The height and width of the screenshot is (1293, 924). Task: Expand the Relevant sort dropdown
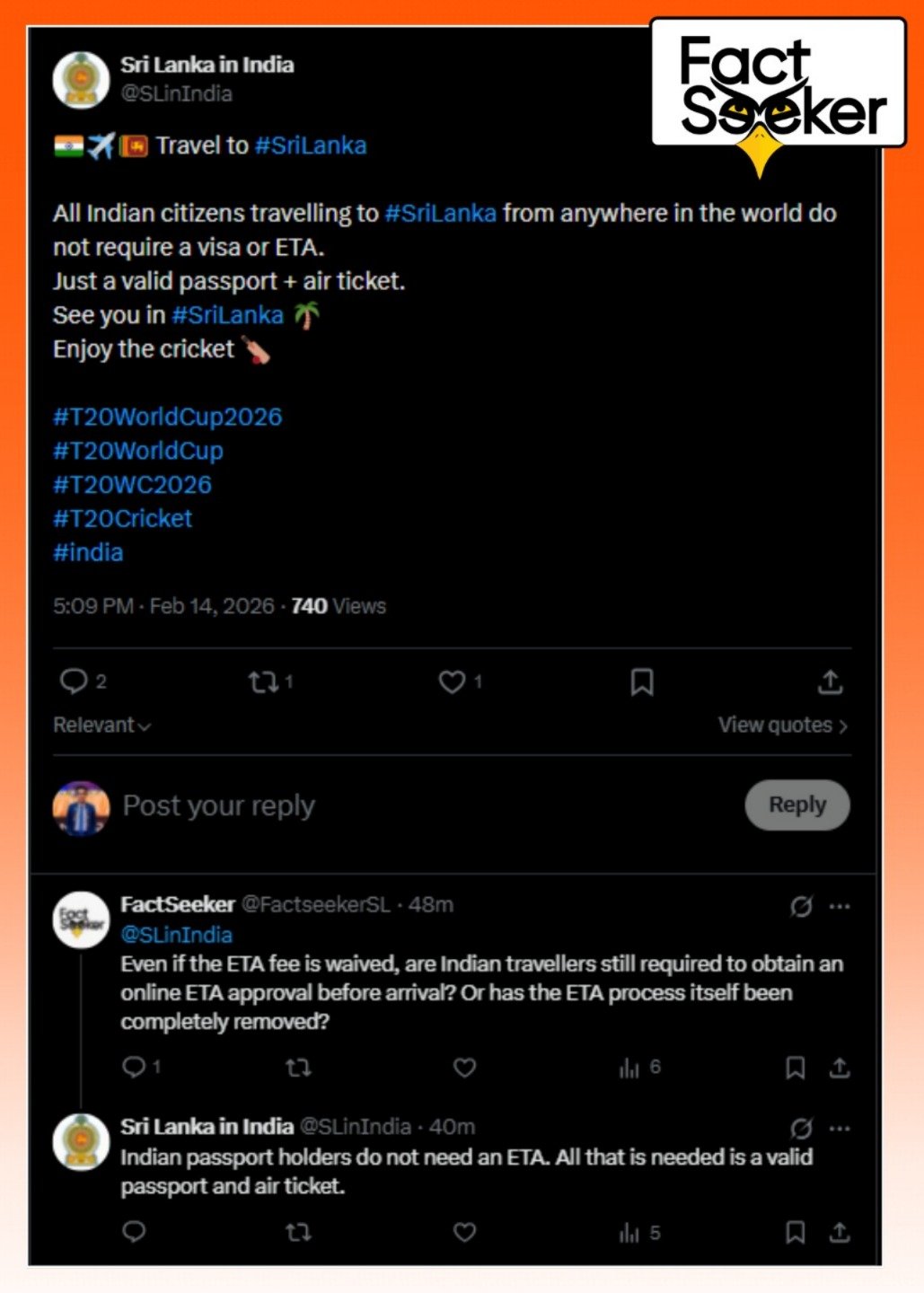click(x=101, y=726)
